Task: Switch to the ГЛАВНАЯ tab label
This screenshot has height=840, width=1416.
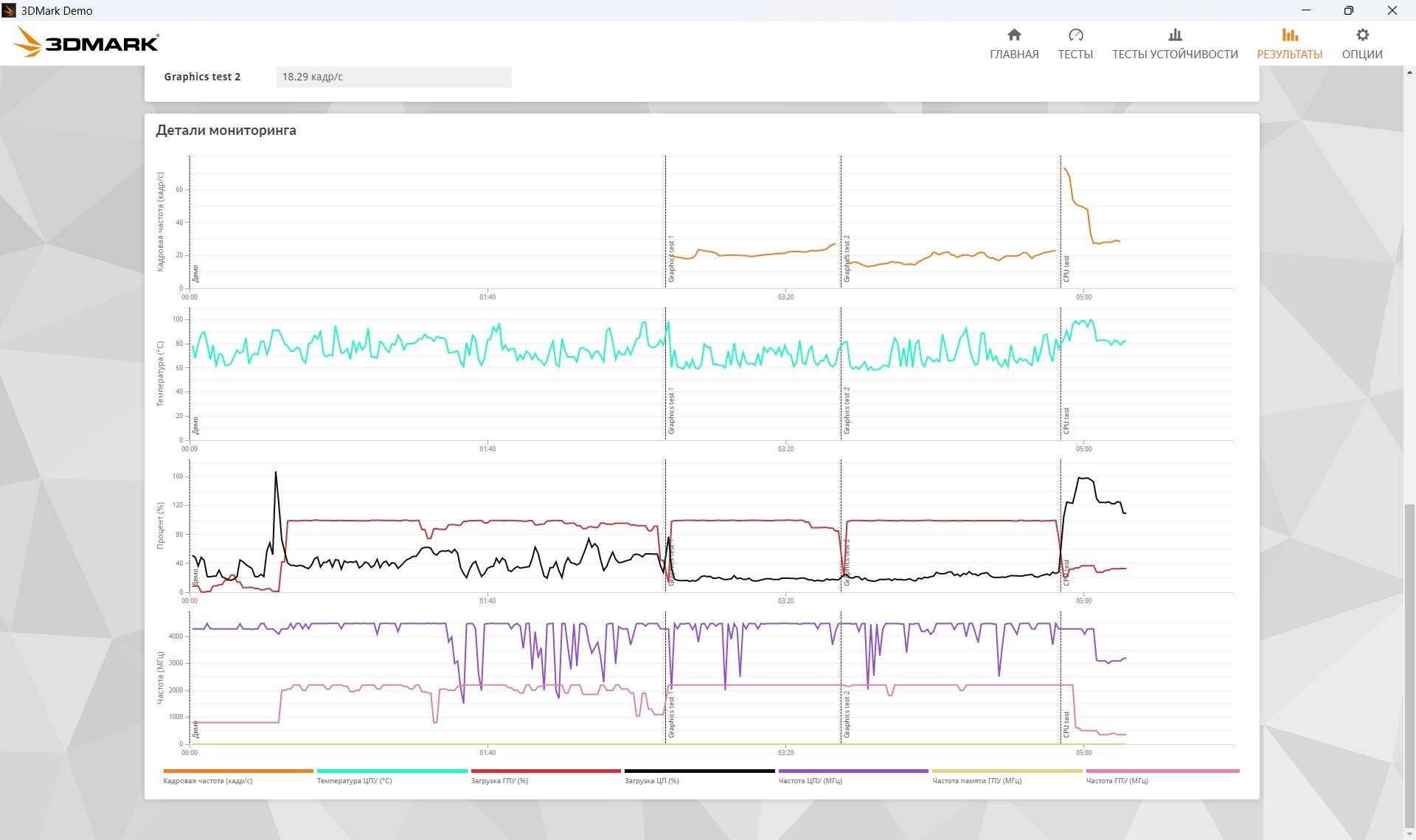Action: pyautogui.click(x=1014, y=55)
